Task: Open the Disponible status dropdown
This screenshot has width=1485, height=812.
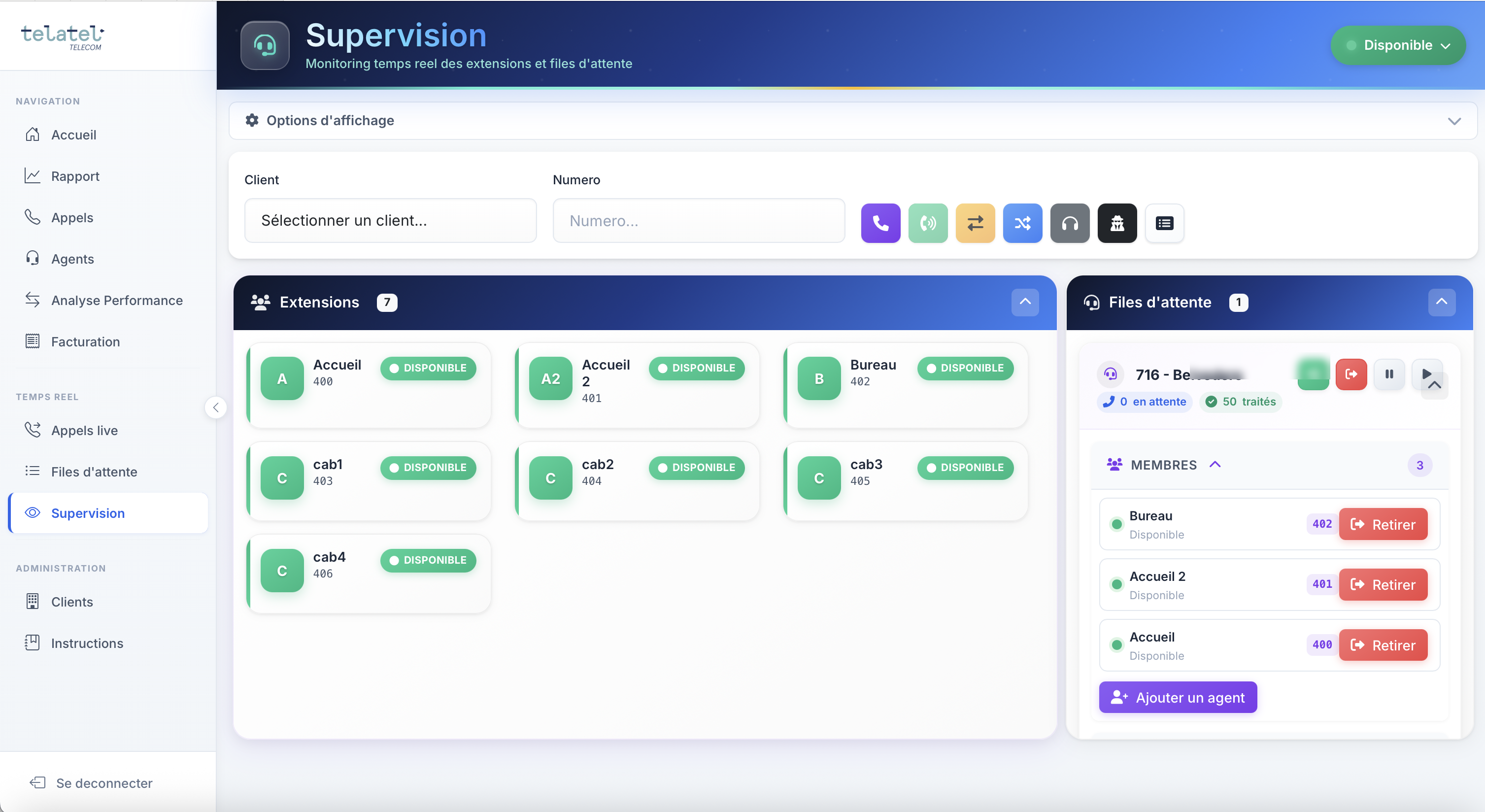Action: point(1397,45)
